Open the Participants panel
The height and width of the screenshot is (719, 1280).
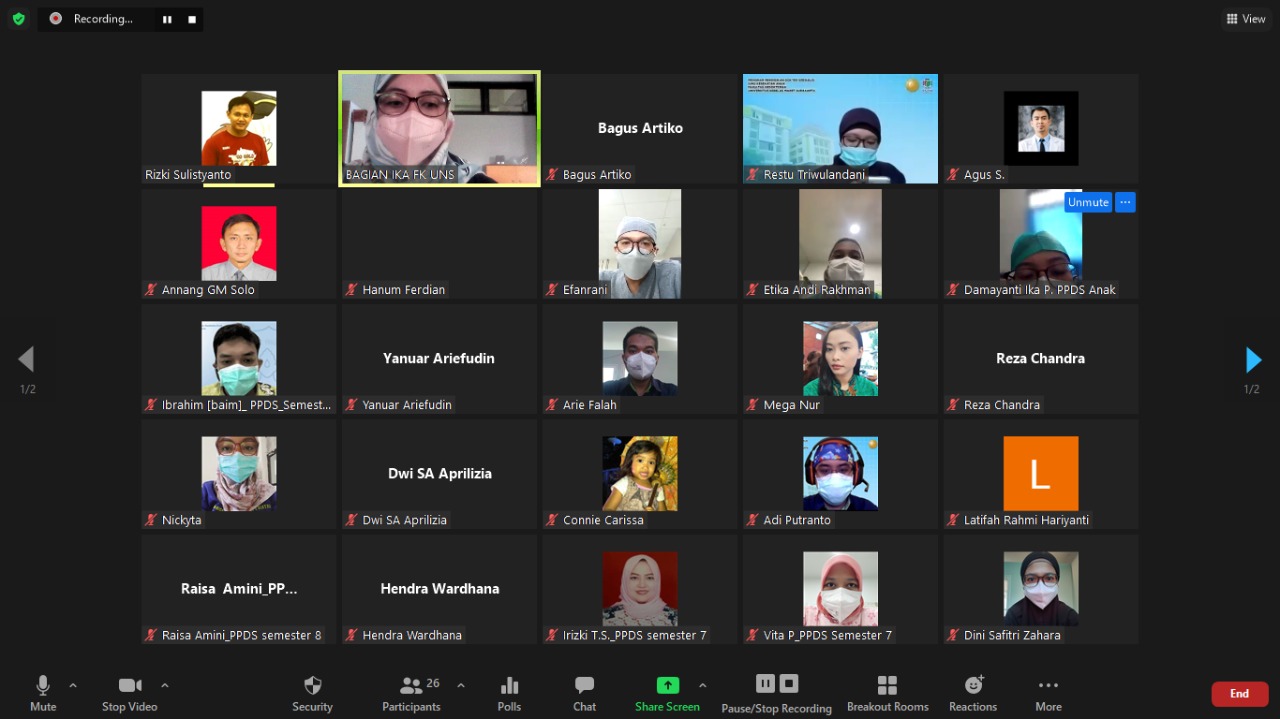point(411,686)
